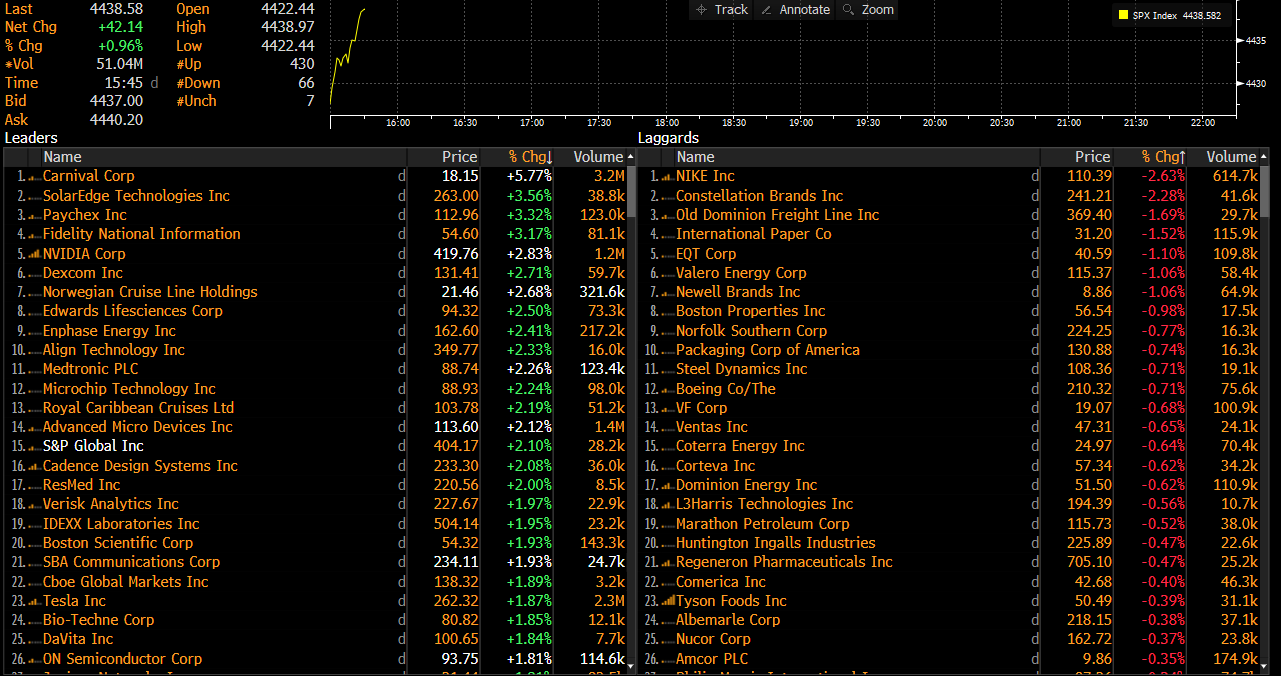Click the activity bar icon beside NIKE Inc
The width and height of the screenshot is (1281, 676).
click(668, 177)
